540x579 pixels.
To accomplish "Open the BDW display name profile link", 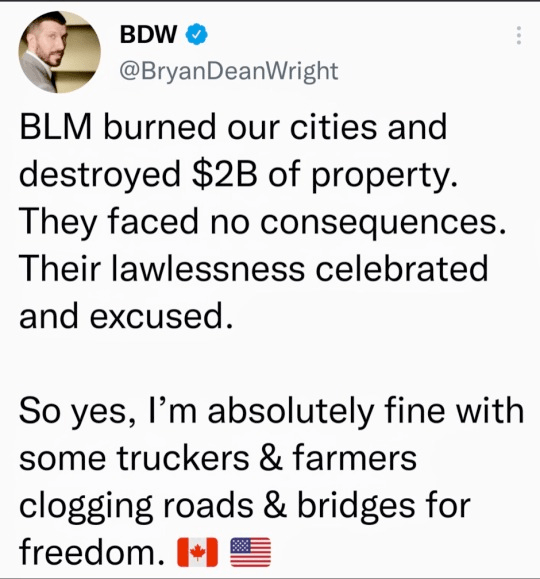I will [148, 34].
